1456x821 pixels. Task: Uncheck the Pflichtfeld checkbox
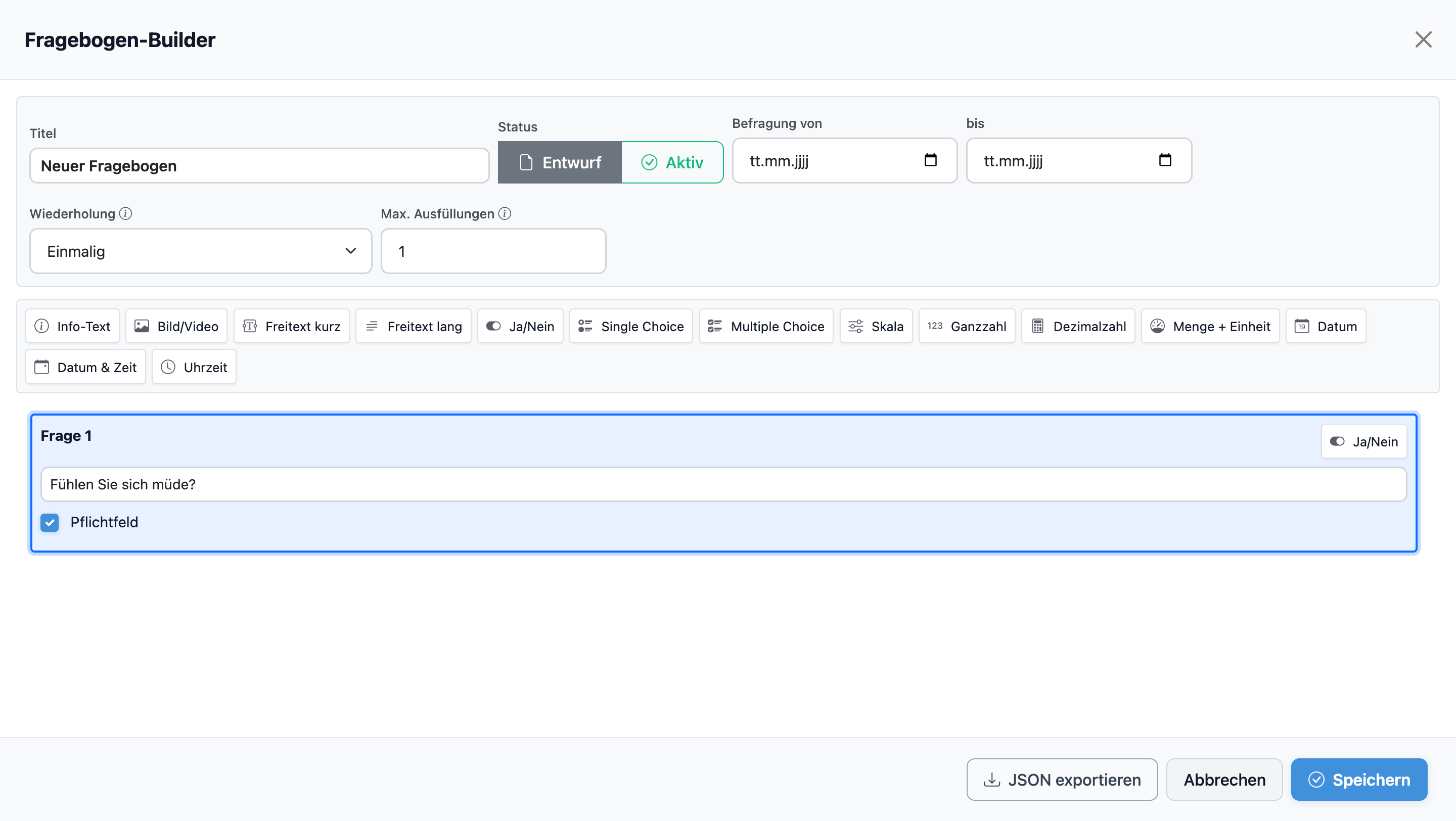point(50,522)
